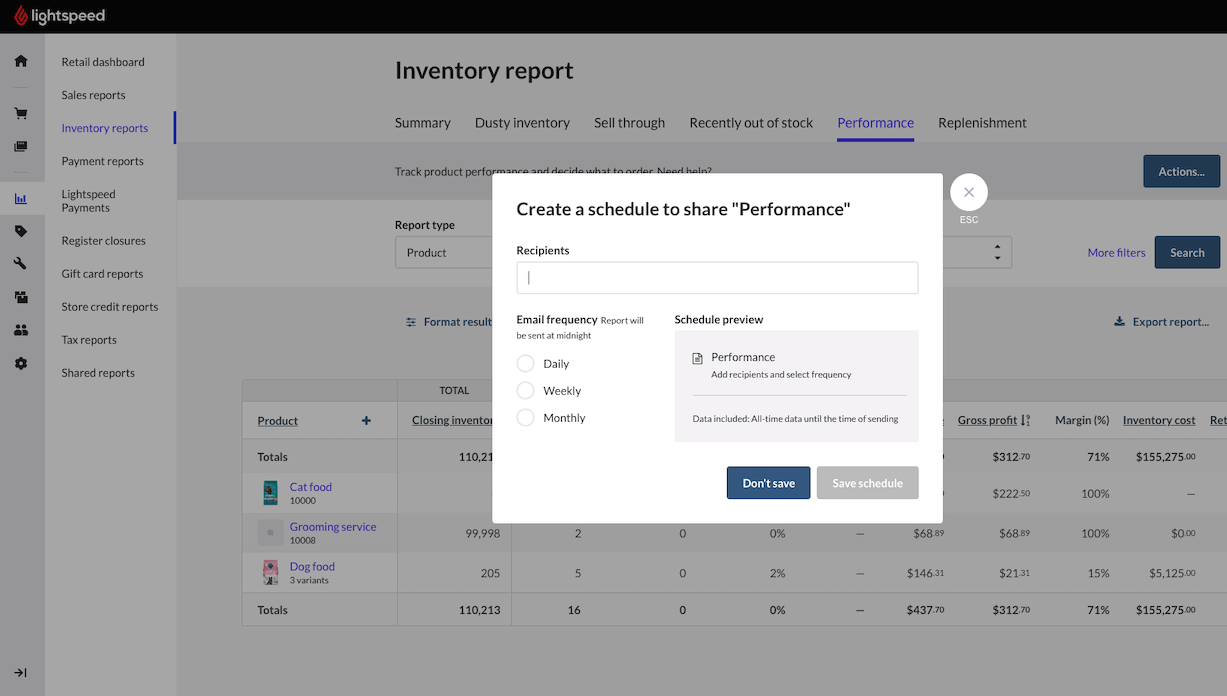
Task: Open the settings gear icon
Action: coord(21,363)
